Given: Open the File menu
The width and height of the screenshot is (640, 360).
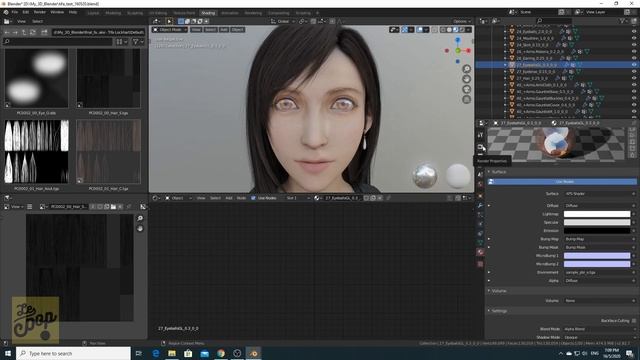Looking at the screenshot, I should pos(15,12).
